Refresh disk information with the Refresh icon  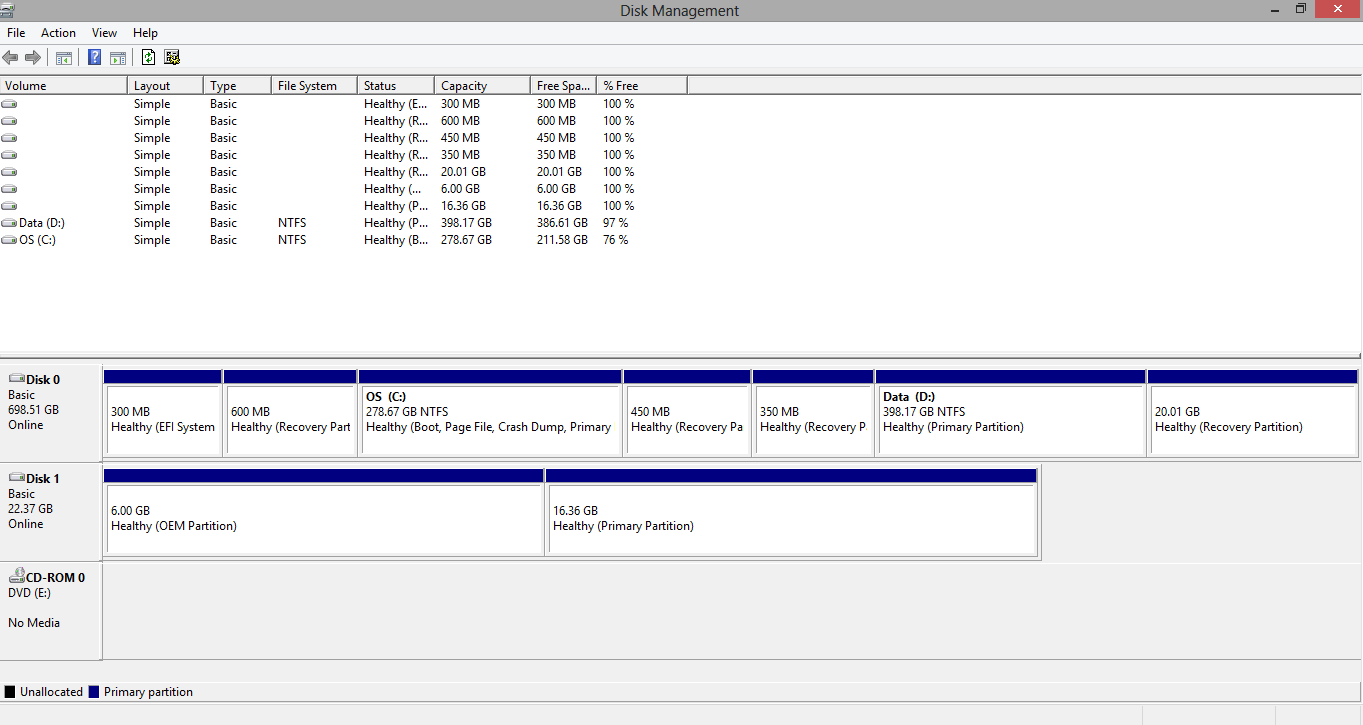148,57
